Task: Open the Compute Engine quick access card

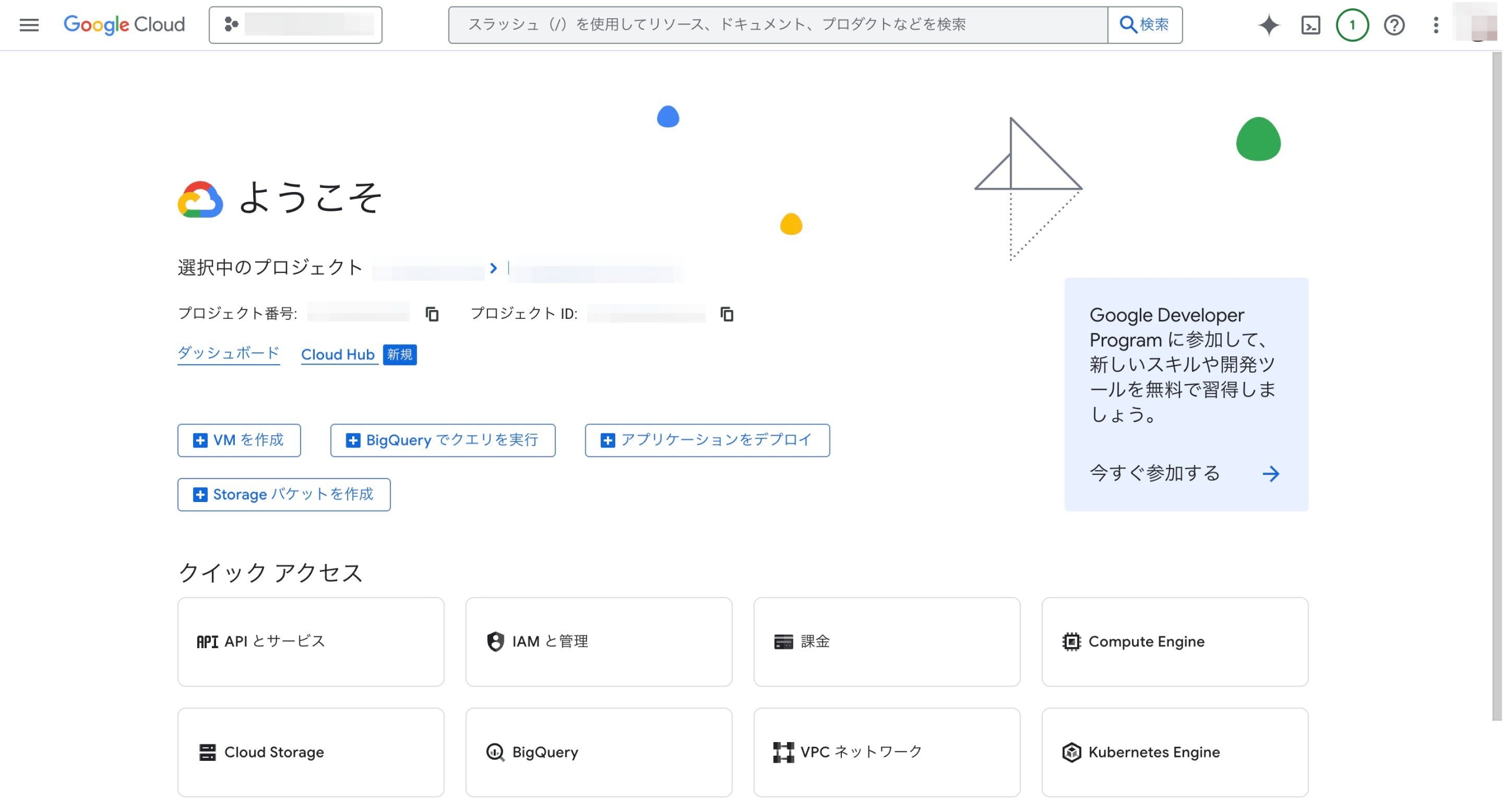Action: coord(1174,642)
